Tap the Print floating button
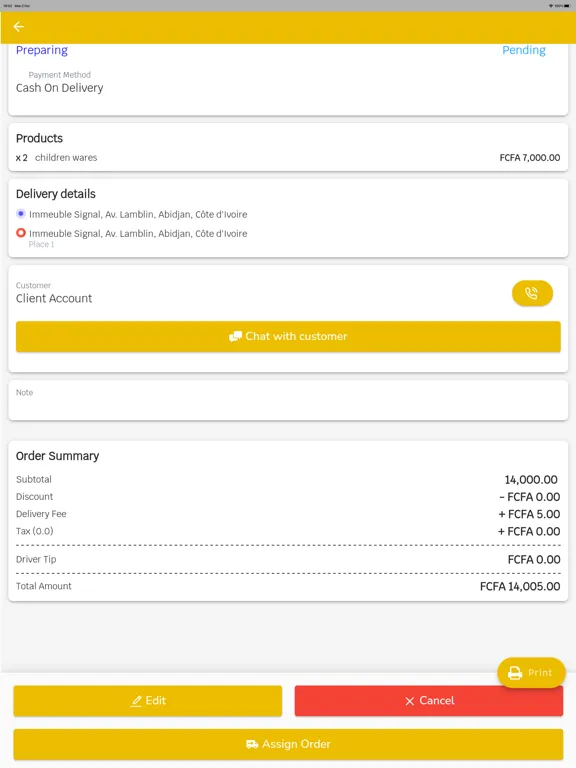The width and height of the screenshot is (576, 768). pos(531,673)
